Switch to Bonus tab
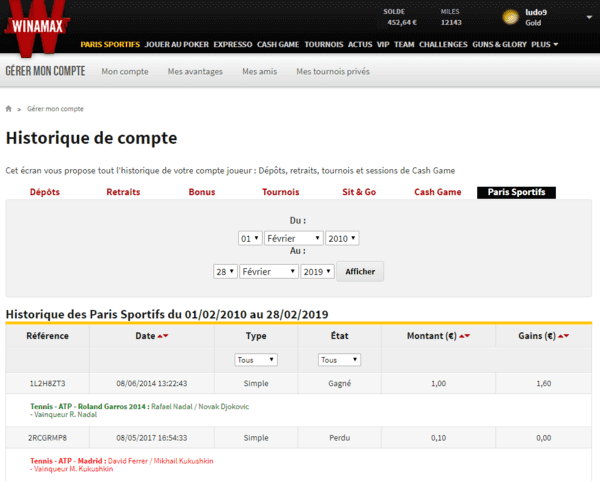The height and width of the screenshot is (481, 600). click(x=202, y=192)
